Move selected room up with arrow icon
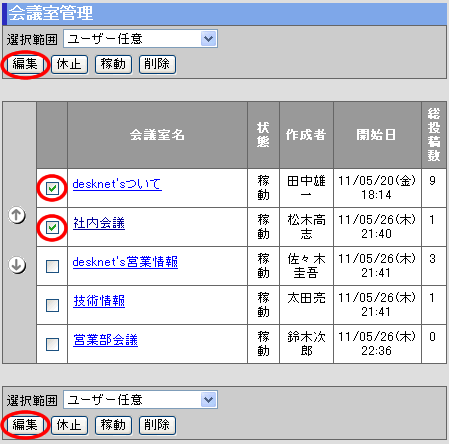Viewport: 449px width, 444px height. 17,215
